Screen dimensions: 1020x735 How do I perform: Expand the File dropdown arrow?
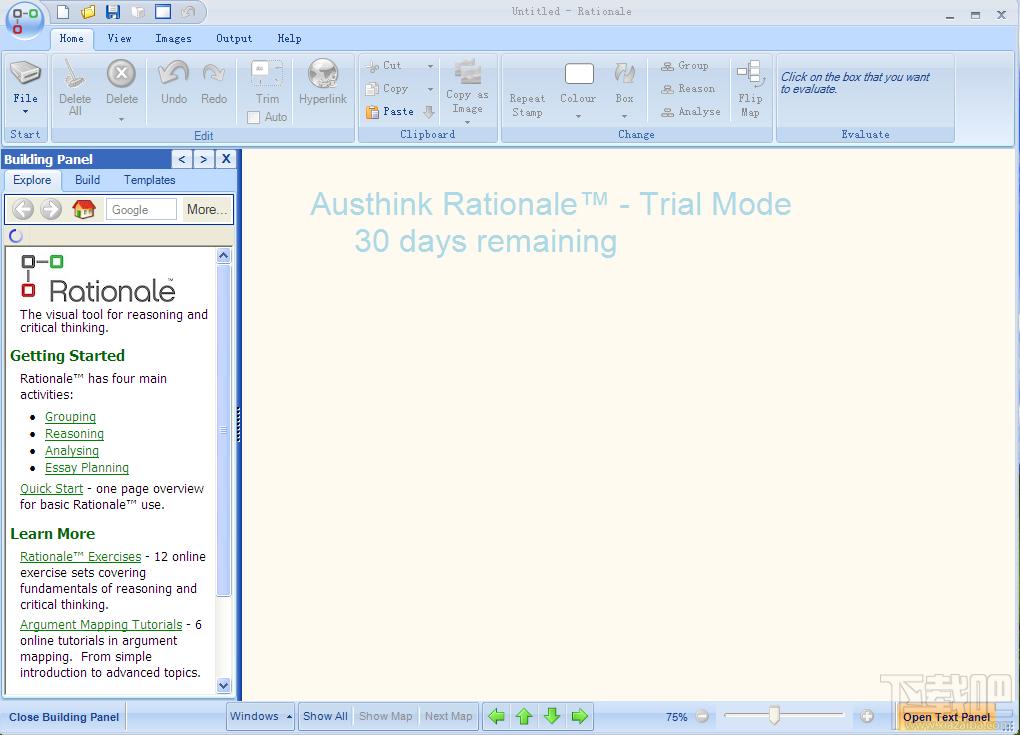pyautogui.click(x=25, y=112)
